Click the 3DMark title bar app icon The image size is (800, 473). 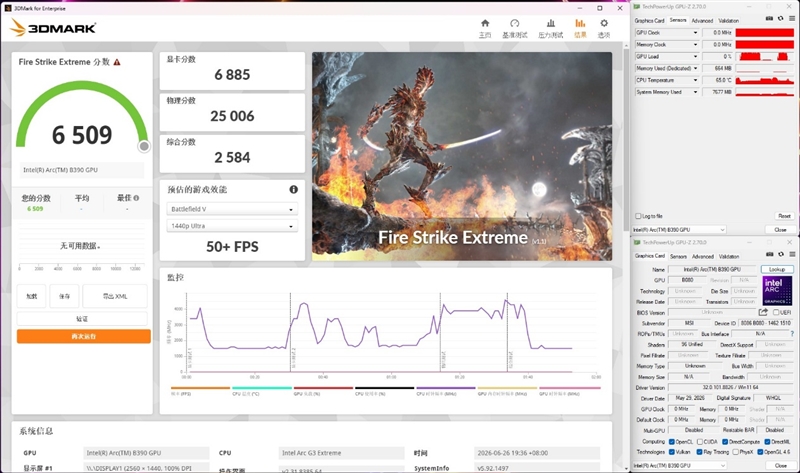(8, 8)
